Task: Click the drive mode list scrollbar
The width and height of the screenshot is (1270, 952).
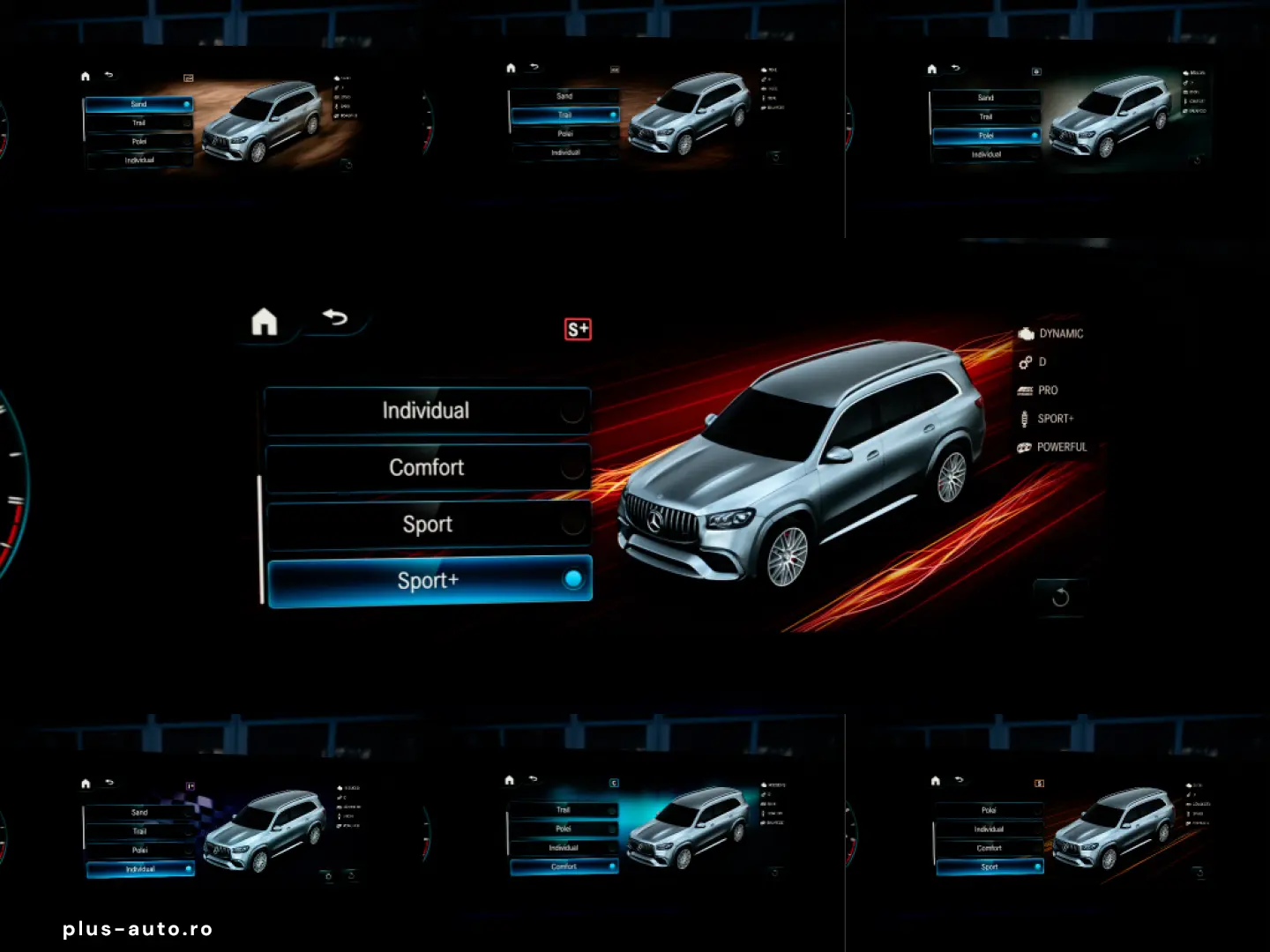Action: (x=261, y=539)
